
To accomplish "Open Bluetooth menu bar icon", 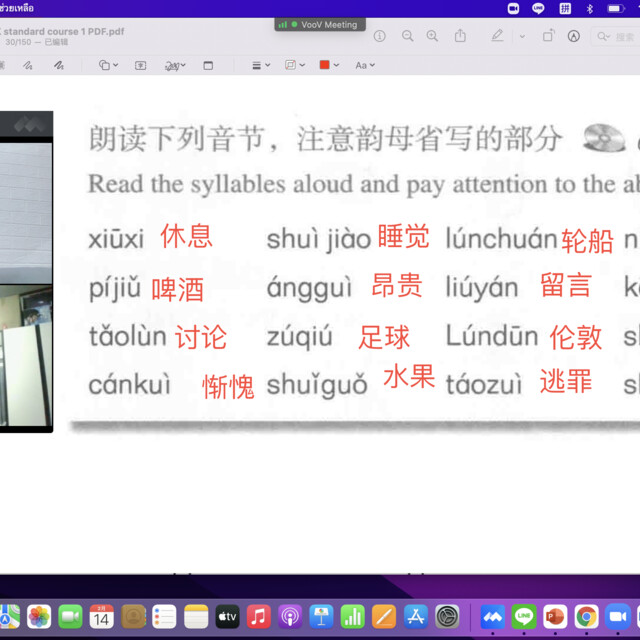I will 589,9.
